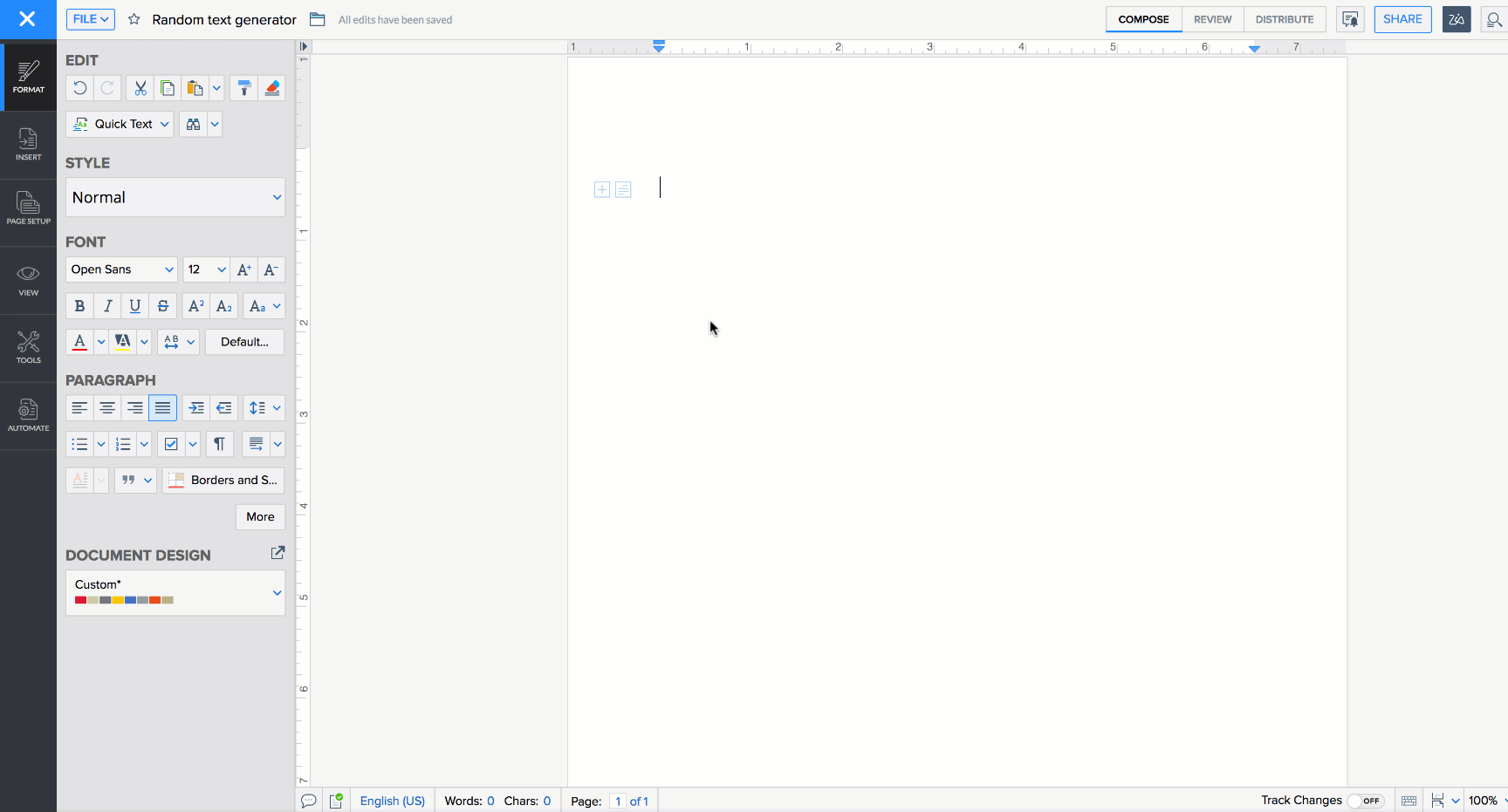Viewport: 1508px width, 812px height.
Task: Open the Normal style dropdown
Action: (x=175, y=197)
